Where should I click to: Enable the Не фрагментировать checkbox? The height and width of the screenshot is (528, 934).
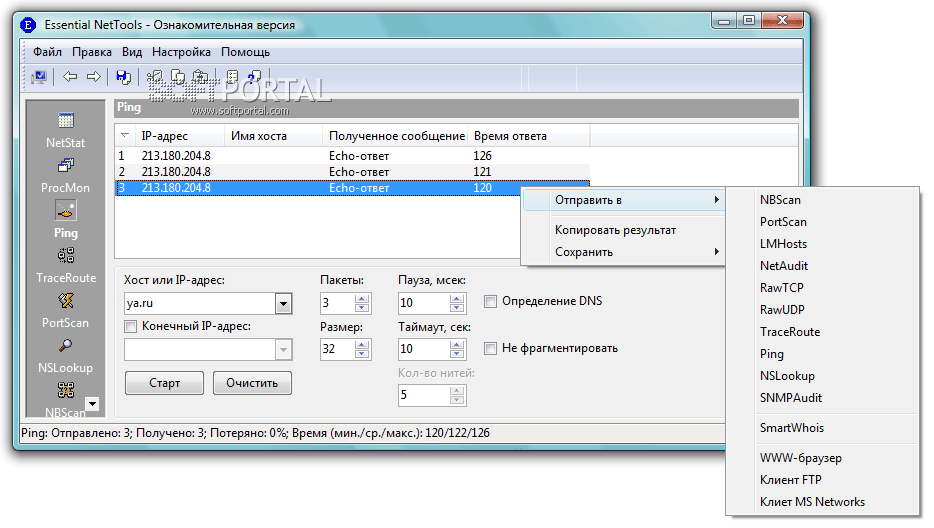490,349
